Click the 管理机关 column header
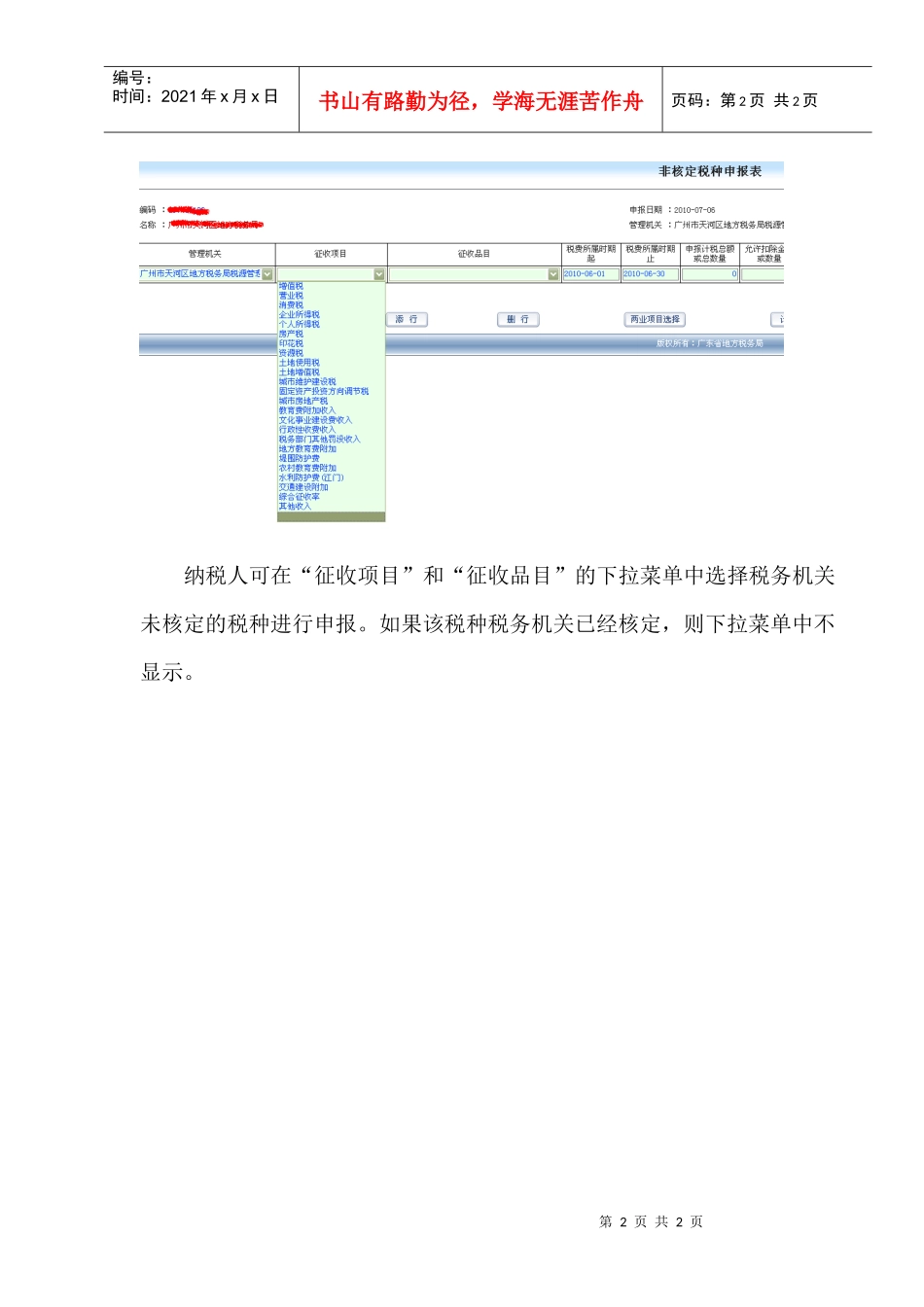 pos(205,254)
